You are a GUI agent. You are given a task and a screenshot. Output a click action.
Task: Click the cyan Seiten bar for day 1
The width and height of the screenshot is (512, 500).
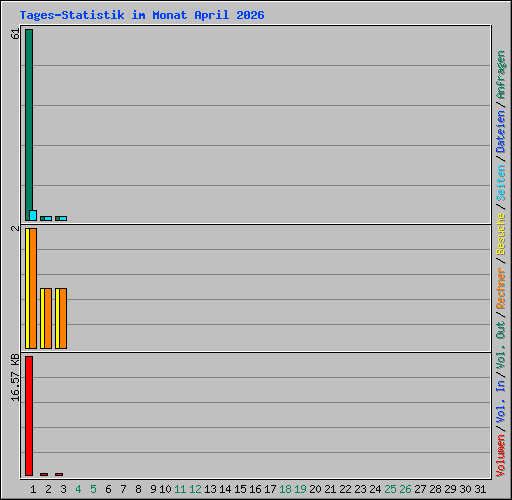click(x=33, y=215)
